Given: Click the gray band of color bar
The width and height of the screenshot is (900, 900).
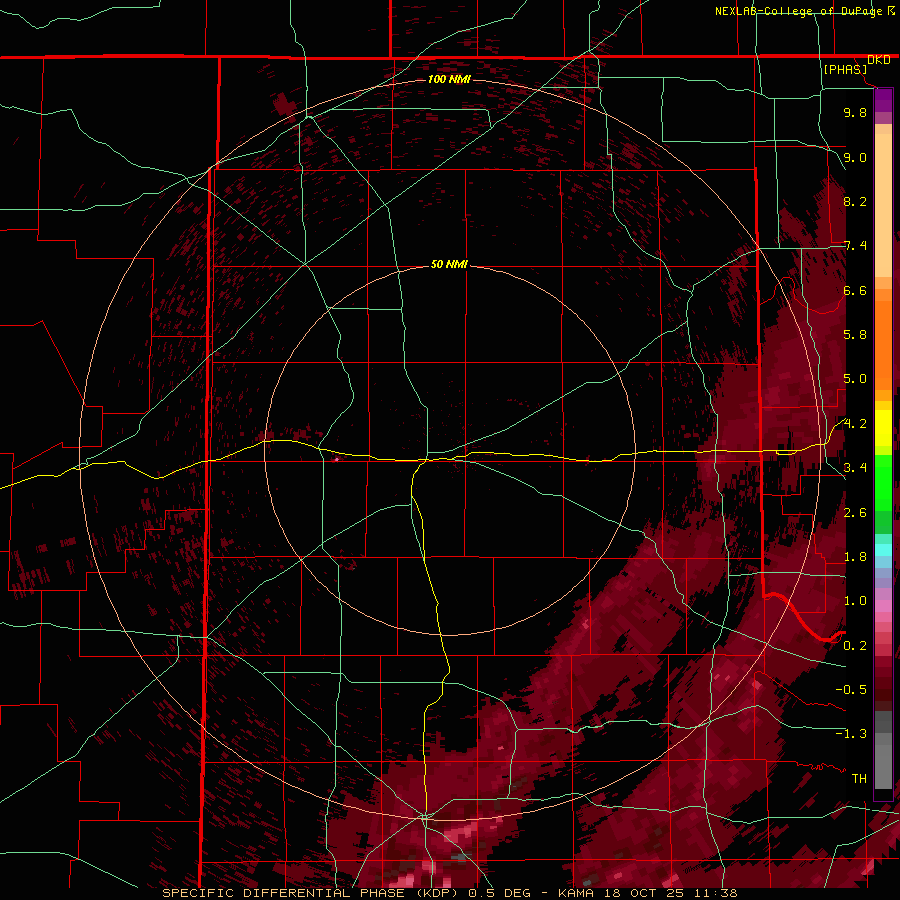Looking at the screenshot, I should click(x=883, y=751).
